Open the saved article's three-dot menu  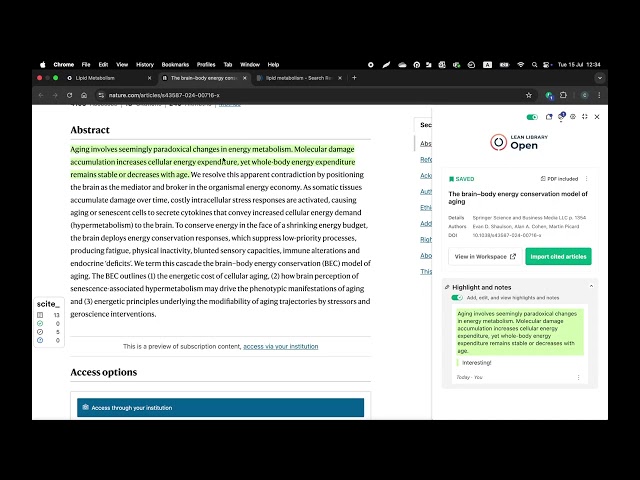tap(587, 179)
